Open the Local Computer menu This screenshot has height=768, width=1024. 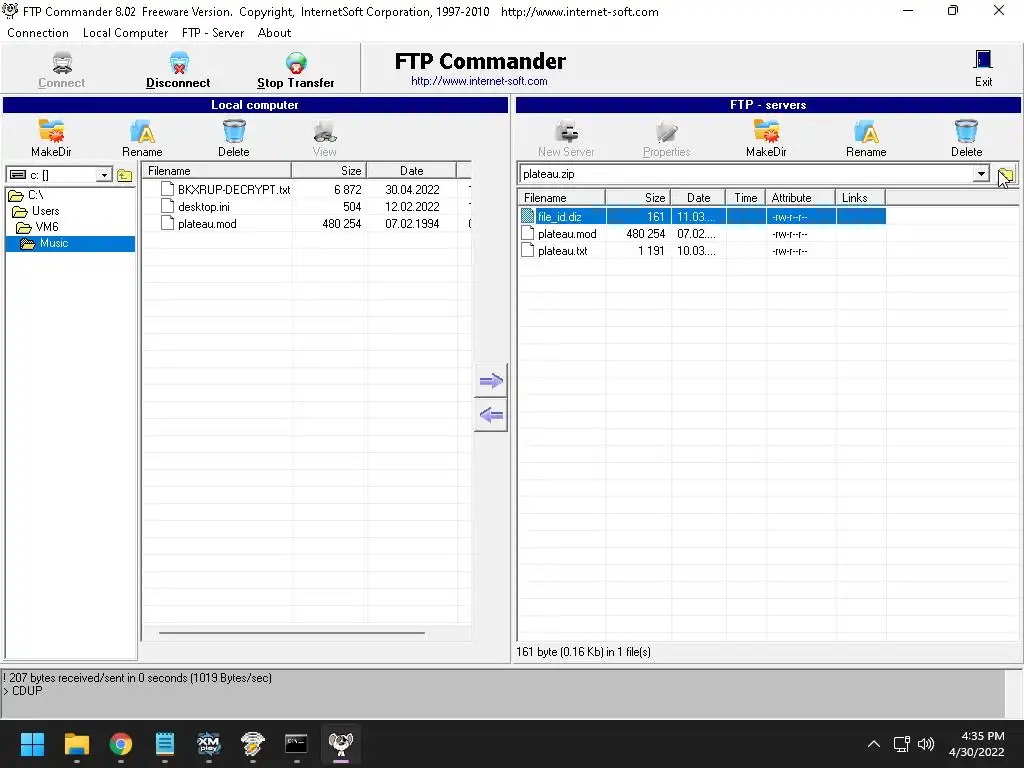coord(125,33)
